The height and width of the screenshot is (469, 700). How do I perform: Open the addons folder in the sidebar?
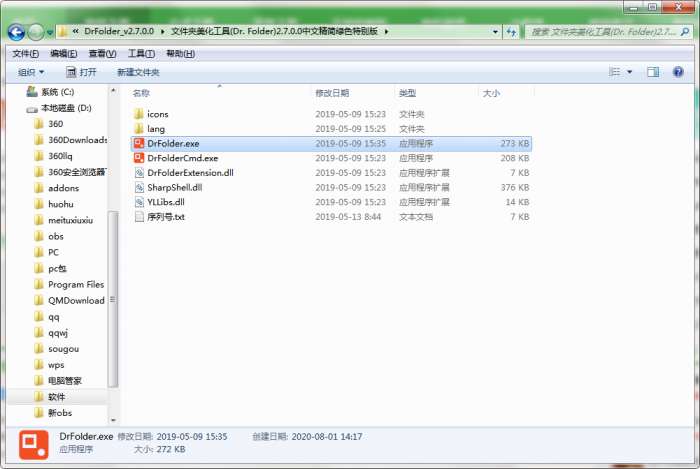(x=57, y=188)
